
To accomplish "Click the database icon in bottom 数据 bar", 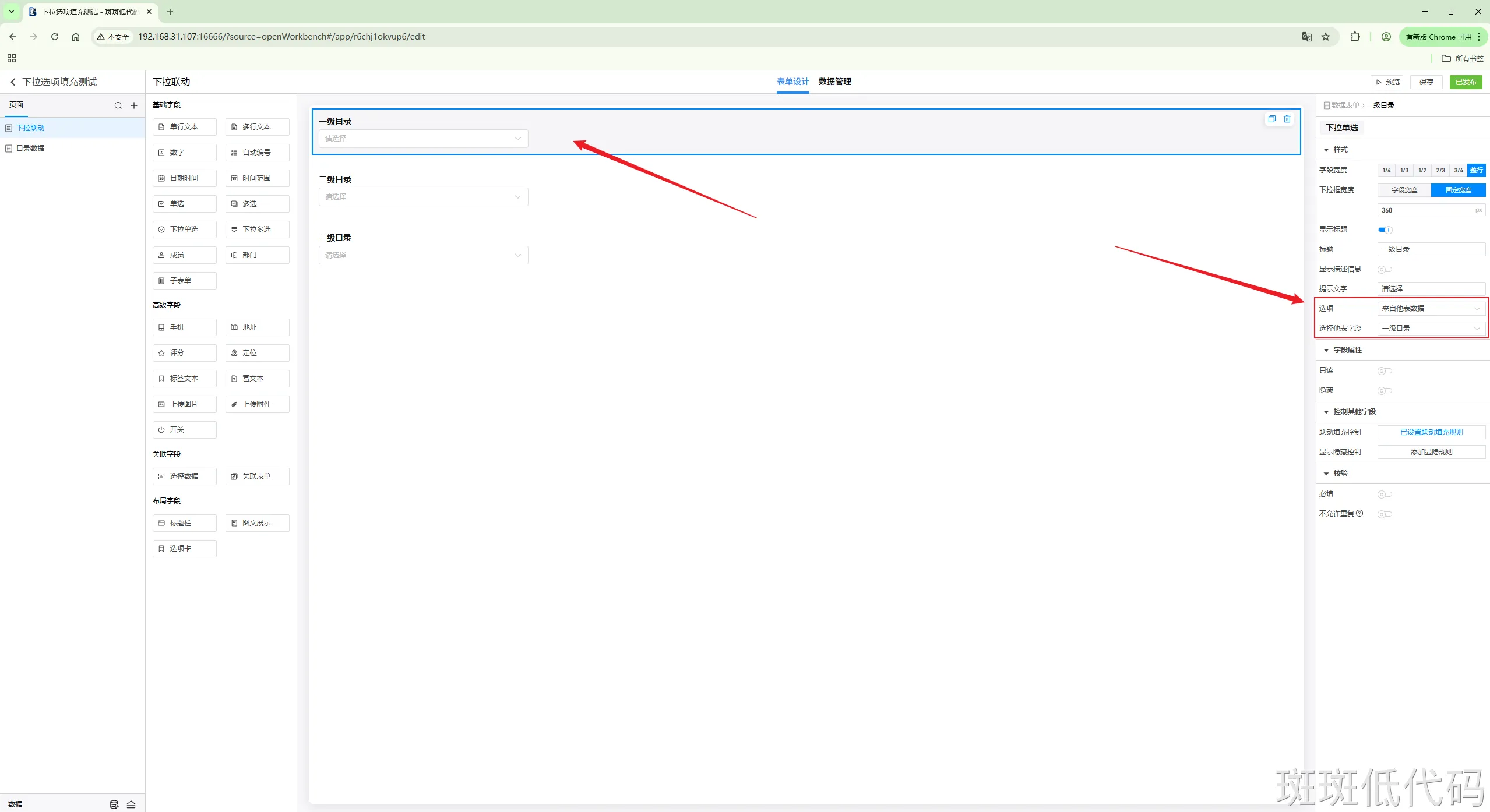I will point(114,804).
